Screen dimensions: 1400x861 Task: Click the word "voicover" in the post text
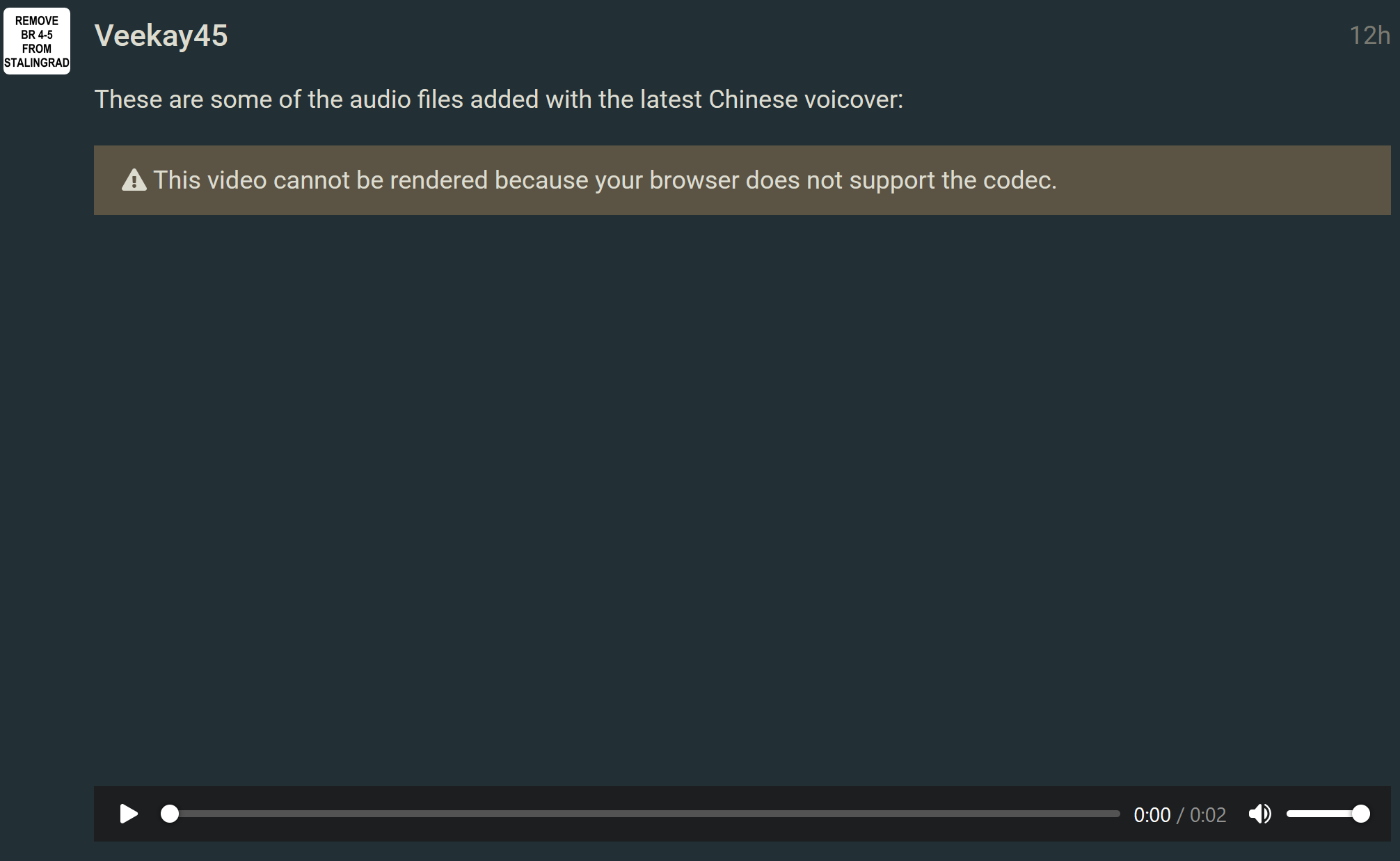point(853,100)
